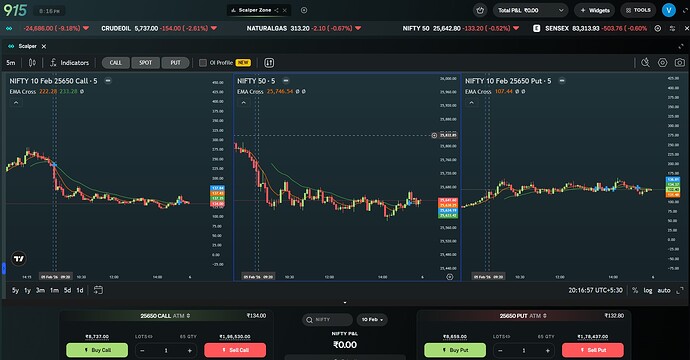Image resolution: width=690 pixels, height=360 pixels.
Task: Enable the OI Profile checkbox
Action: [203, 63]
